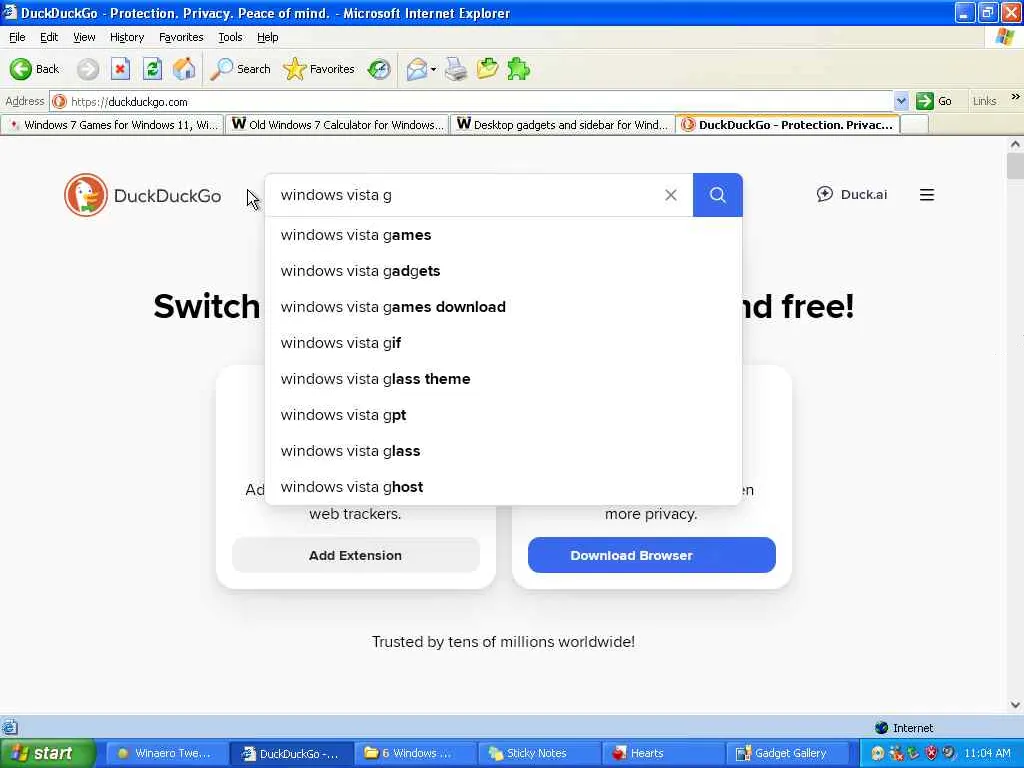Click the Mail envelope icon
This screenshot has height=768, width=1024.
[x=416, y=69]
